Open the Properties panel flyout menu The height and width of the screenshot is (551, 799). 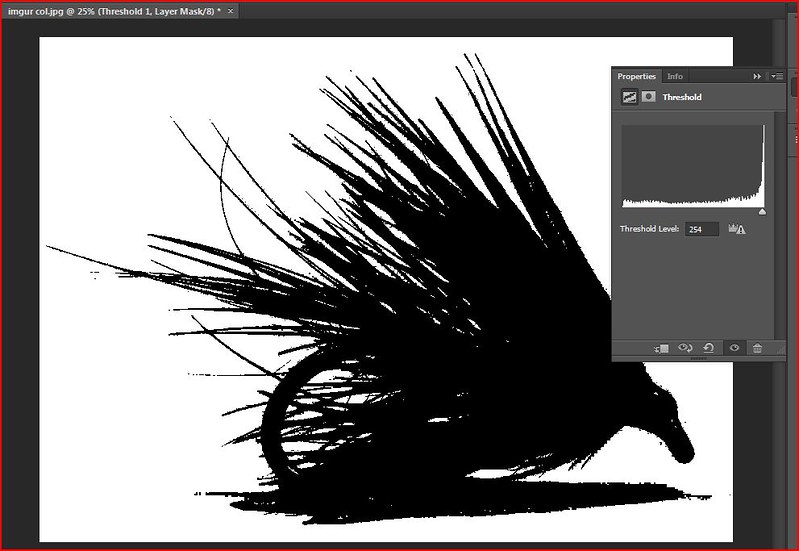point(775,76)
